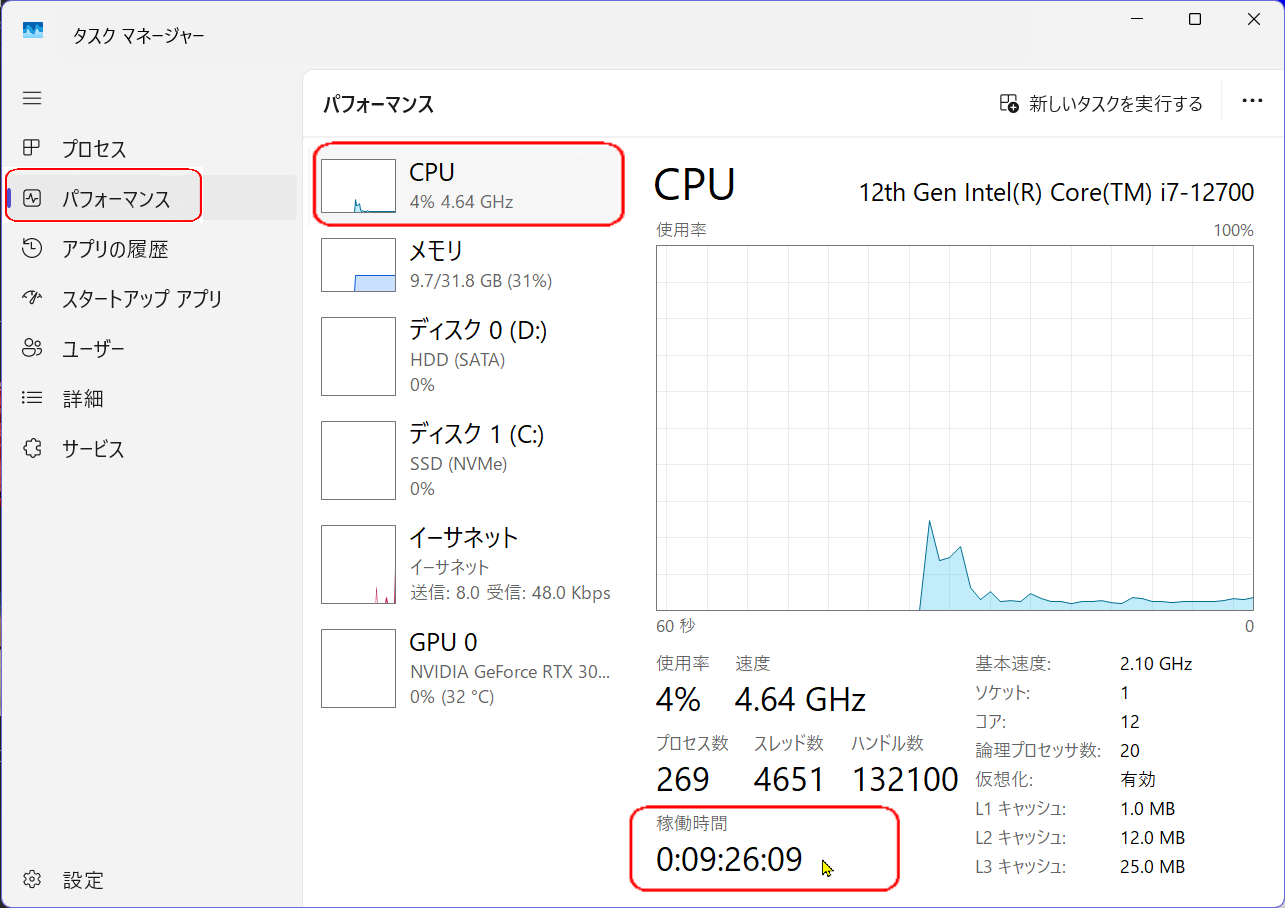Image resolution: width=1285 pixels, height=908 pixels.
Task: Open the プロセス page icon
Action: point(32,149)
